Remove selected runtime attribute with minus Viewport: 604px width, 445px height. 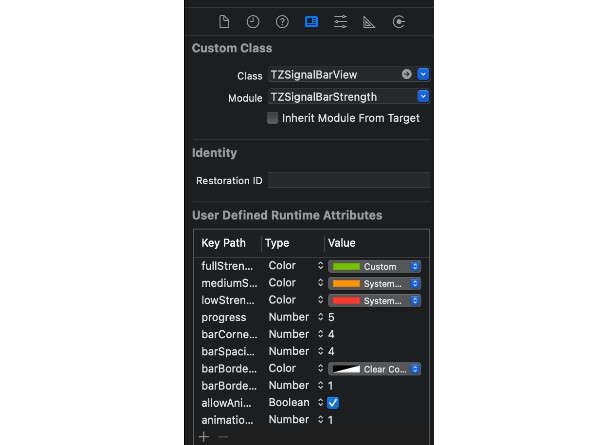[223, 437]
